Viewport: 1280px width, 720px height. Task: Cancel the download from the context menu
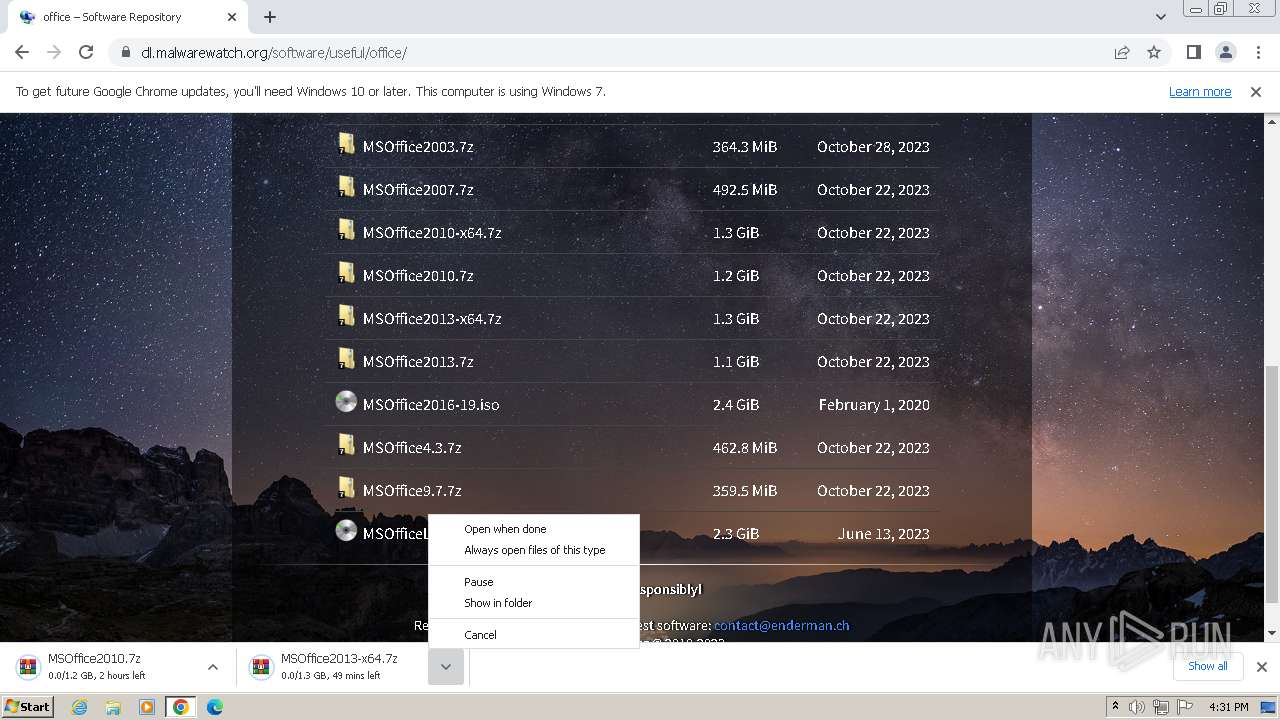[534, 635]
